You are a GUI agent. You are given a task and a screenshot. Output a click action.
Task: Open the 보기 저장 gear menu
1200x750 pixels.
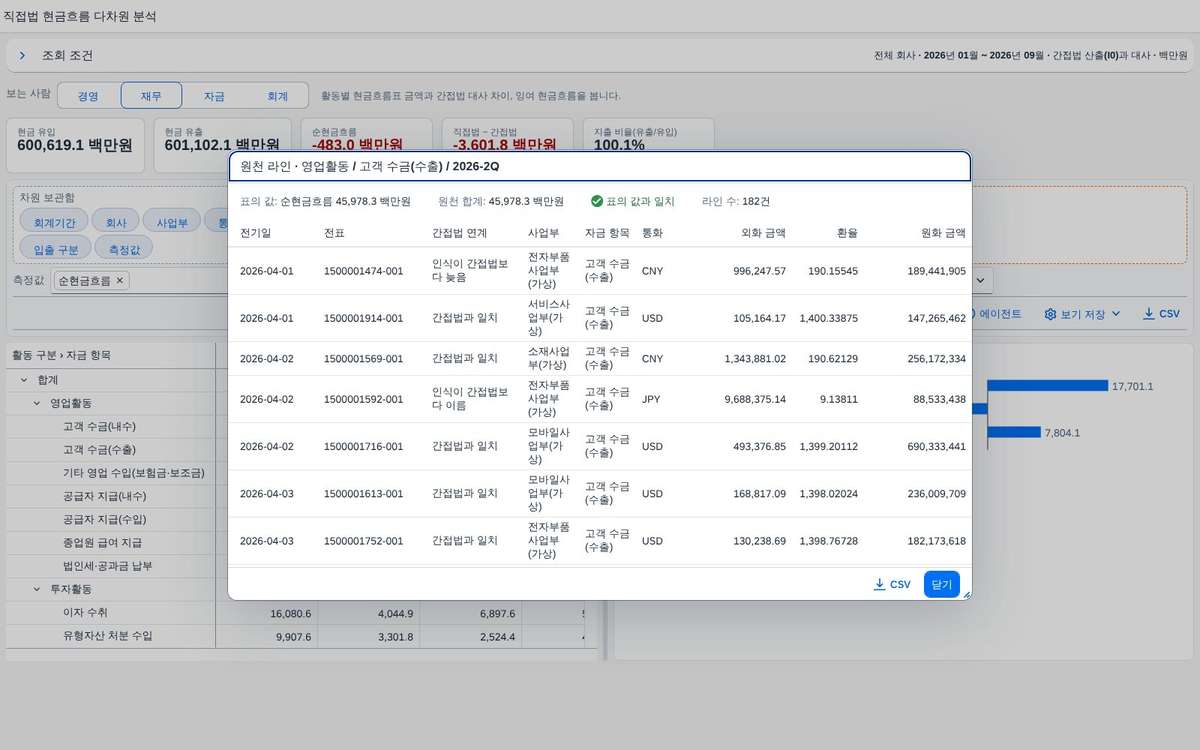(x=1050, y=314)
